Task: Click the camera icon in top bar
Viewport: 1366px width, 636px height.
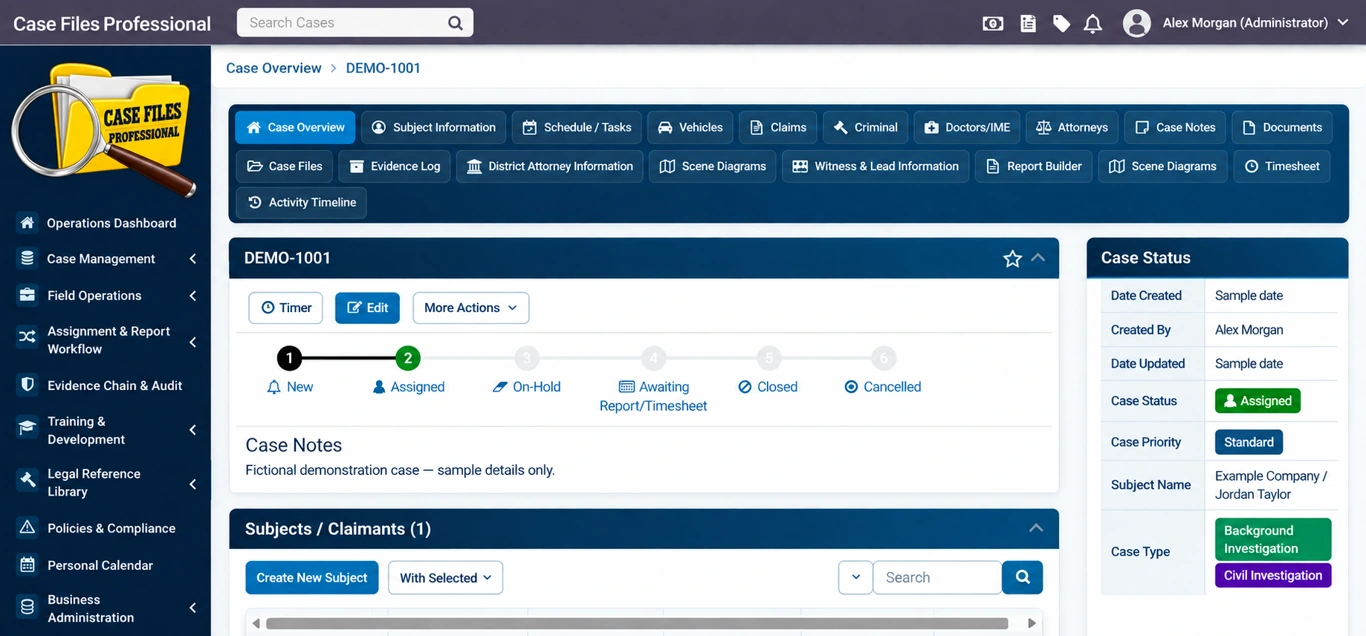Action: pyautogui.click(x=993, y=23)
